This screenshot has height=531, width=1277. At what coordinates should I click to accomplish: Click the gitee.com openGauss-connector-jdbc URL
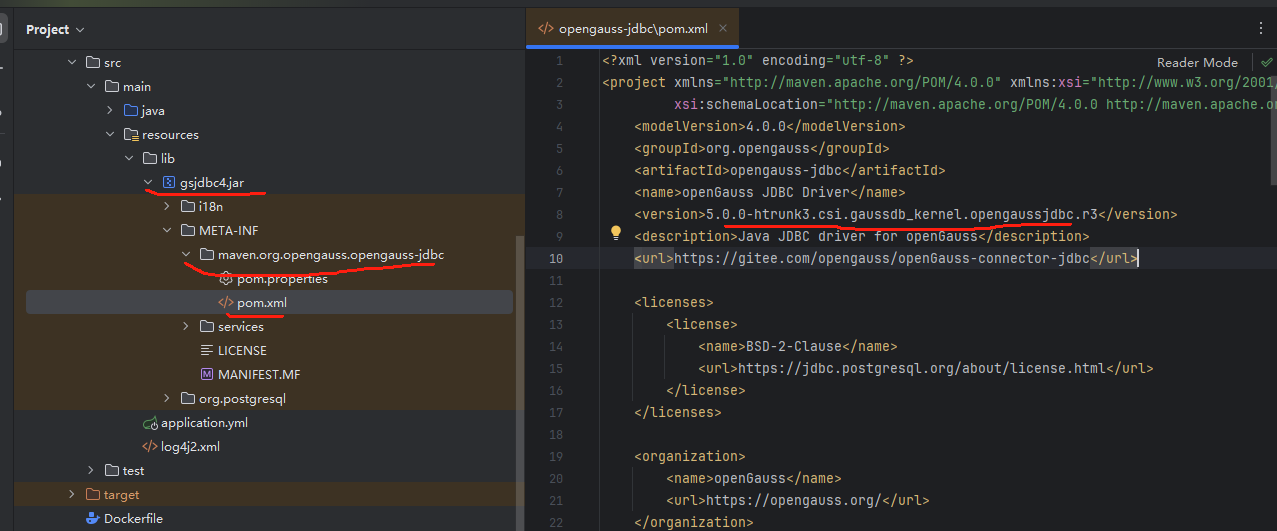coord(881,258)
